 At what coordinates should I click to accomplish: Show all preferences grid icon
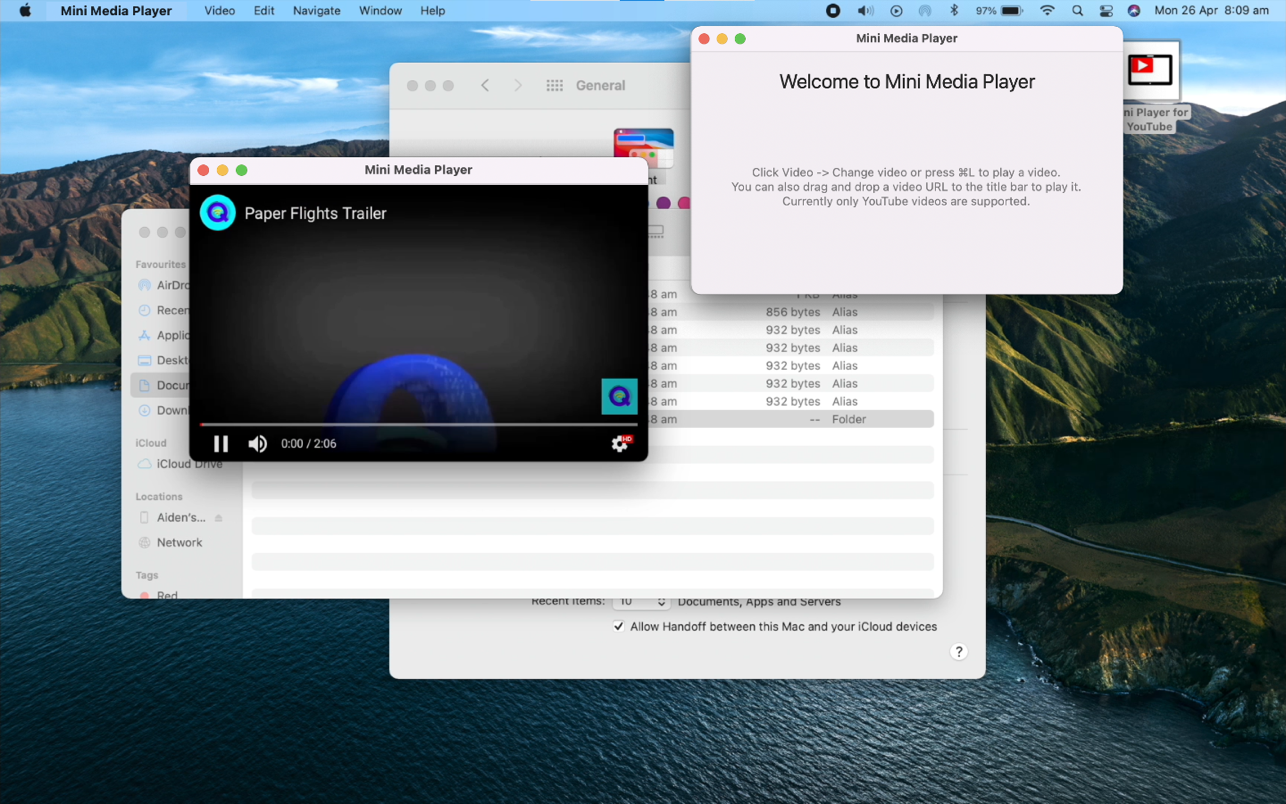554,86
